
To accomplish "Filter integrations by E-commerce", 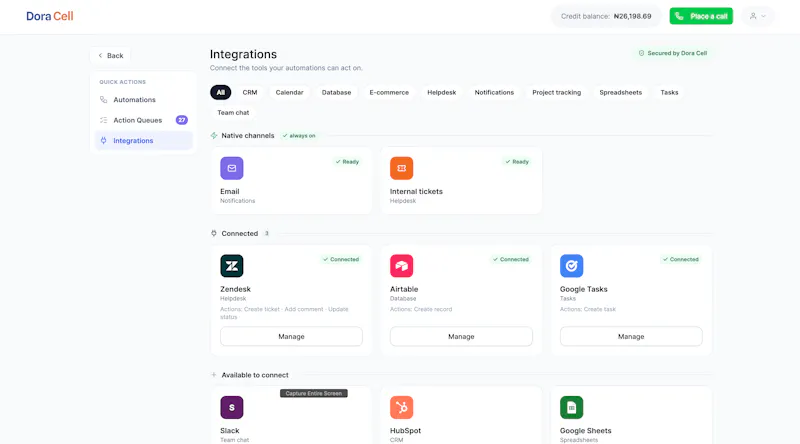I will click(389, 92).
